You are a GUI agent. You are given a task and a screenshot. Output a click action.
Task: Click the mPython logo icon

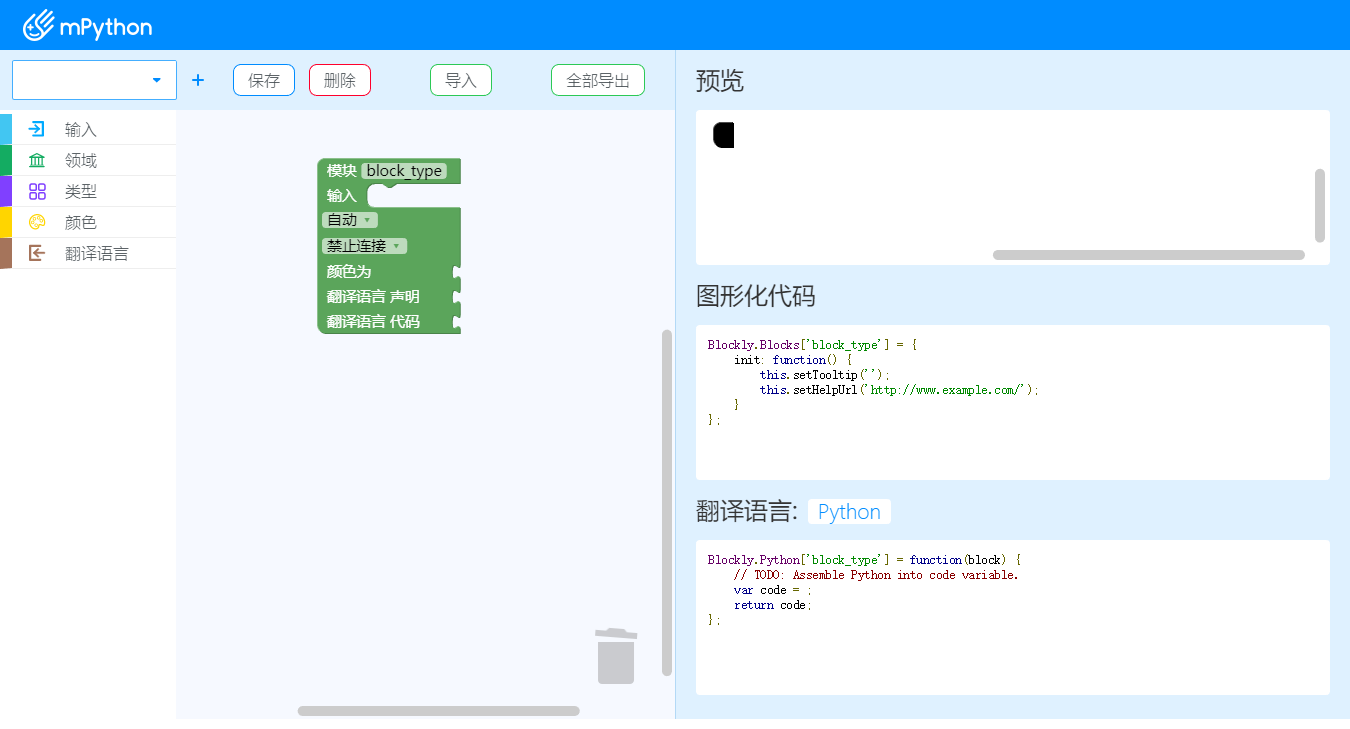point(38,25)
